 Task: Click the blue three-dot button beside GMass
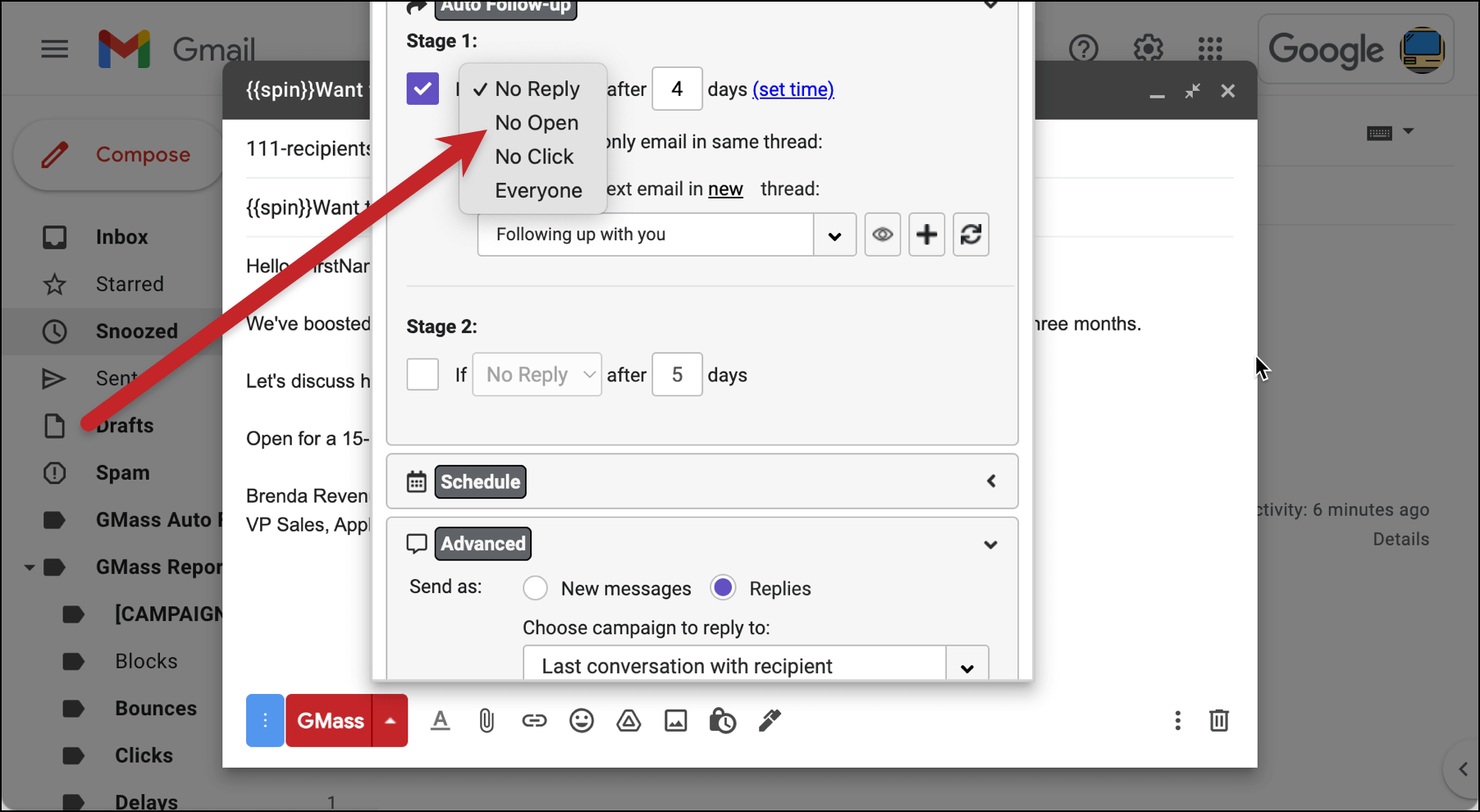click(x=265, y=721)
